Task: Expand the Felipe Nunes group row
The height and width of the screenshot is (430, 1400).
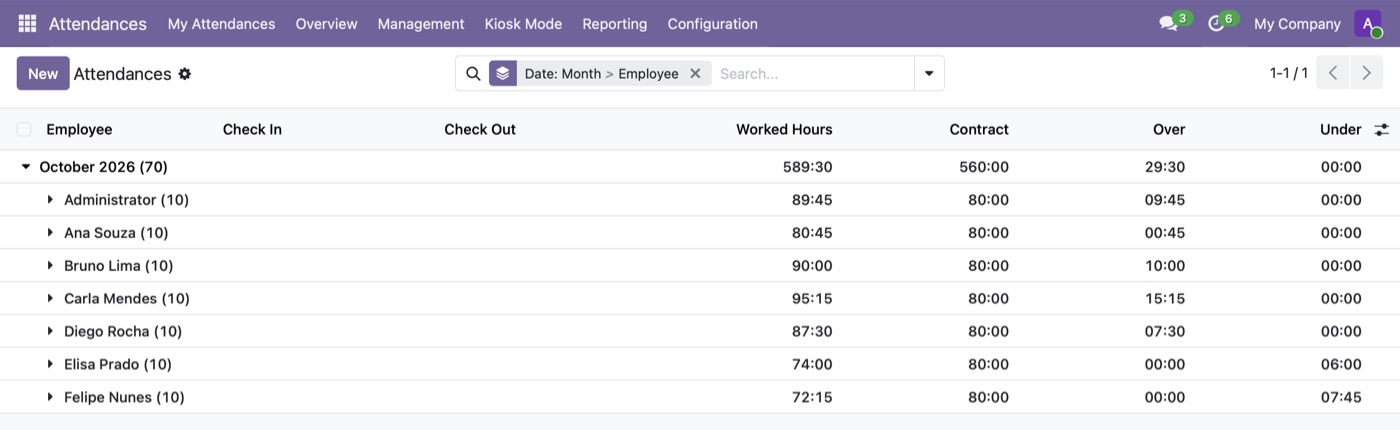Action: [x=50, y=397]
